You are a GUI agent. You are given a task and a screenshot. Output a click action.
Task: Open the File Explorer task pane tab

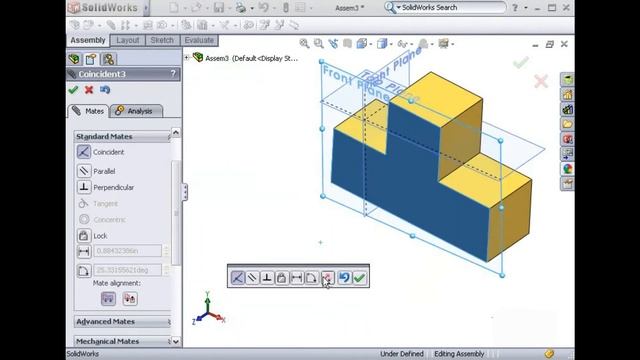tap(567, 124)
